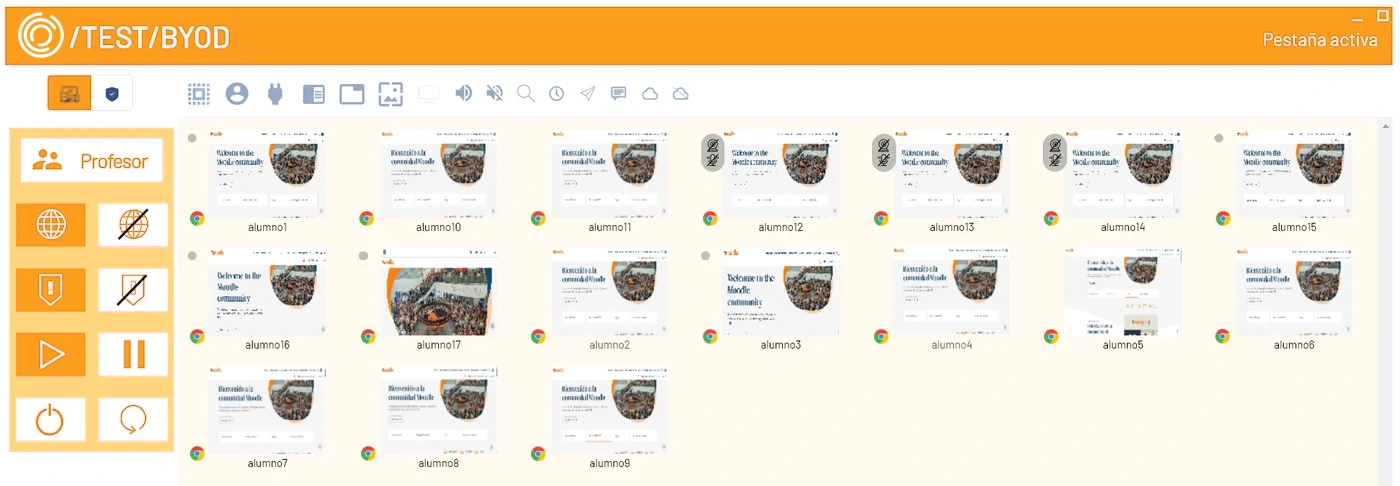Image resolution: width=1400 pixels, height=486 pixels.
Task: Click the greyed-out monitor icon in toolbar
Action: [x=428, y=94]
